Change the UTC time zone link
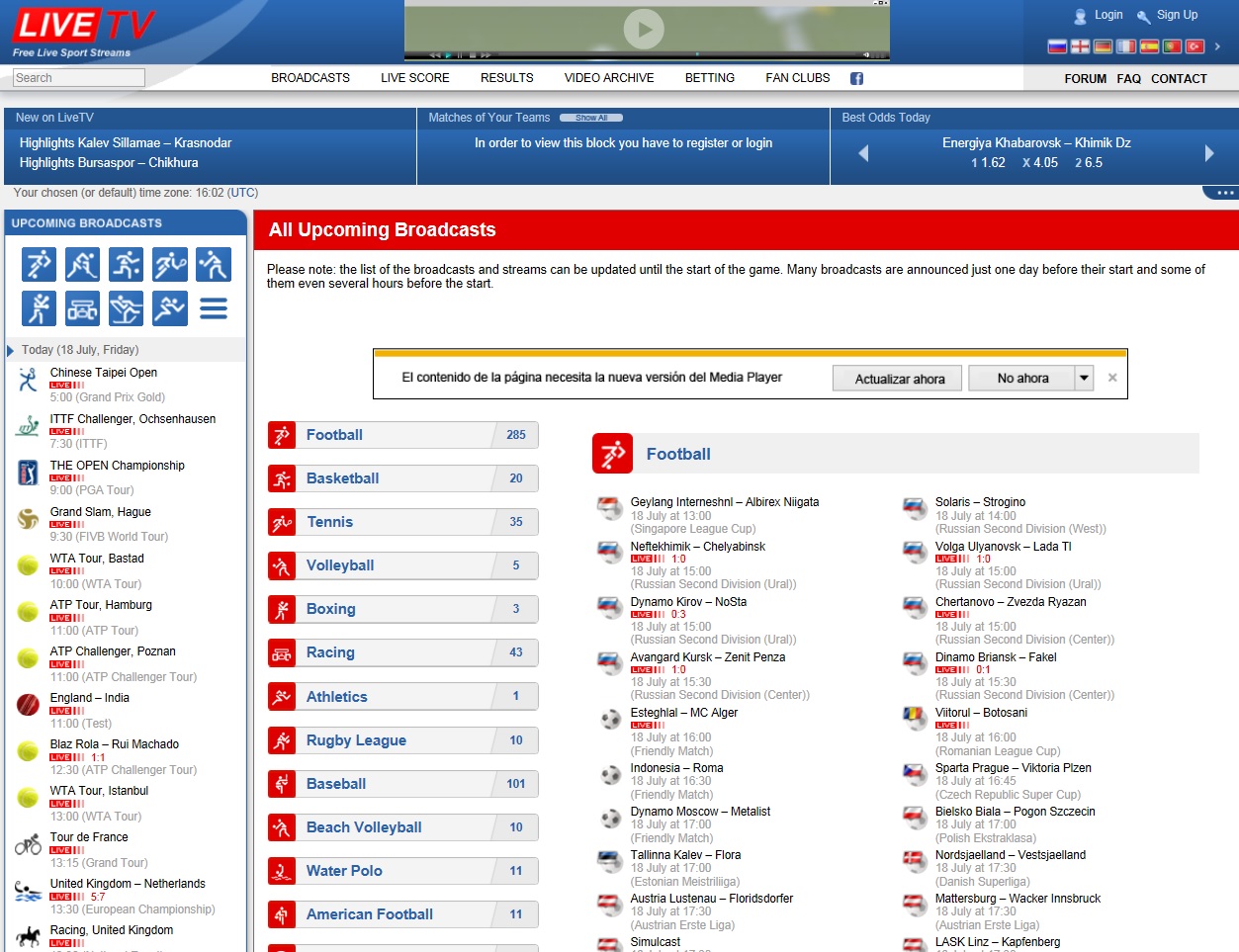This screenshot has width=1239, height=952. 242,193
